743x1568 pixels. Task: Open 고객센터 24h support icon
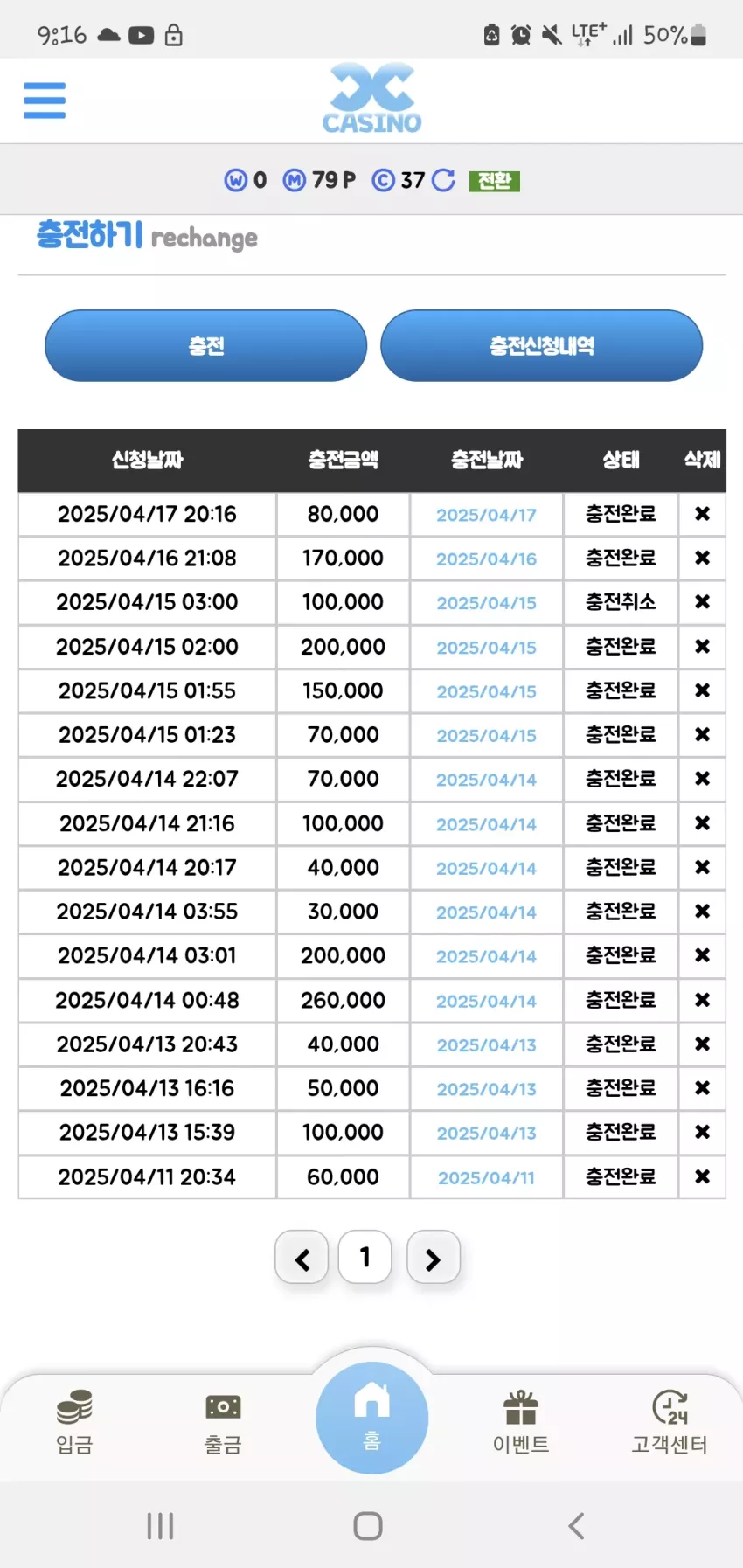tap(670, 1422)
